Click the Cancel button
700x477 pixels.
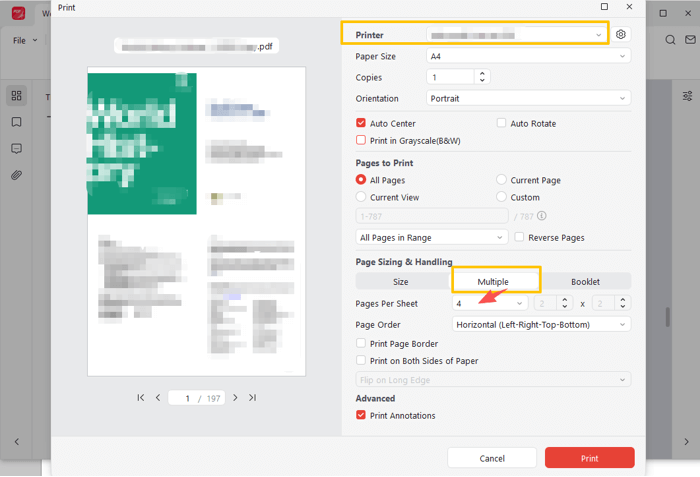click(492, 458)
